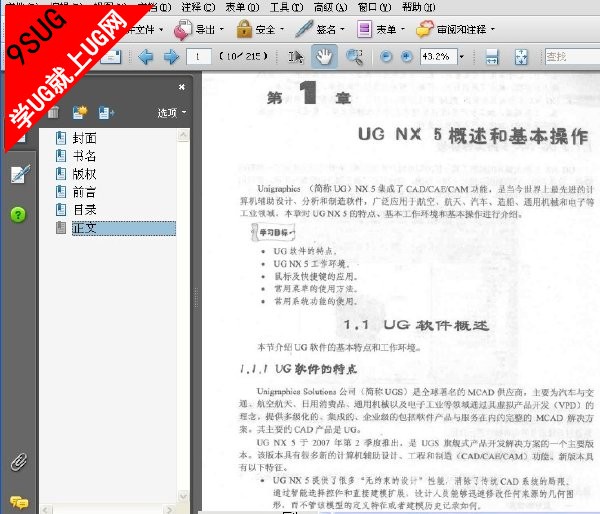The width and height of the screenshot is (600, 514).
Task: Open the 高级 (Advanced) menu
Action: tap(331, 7)
